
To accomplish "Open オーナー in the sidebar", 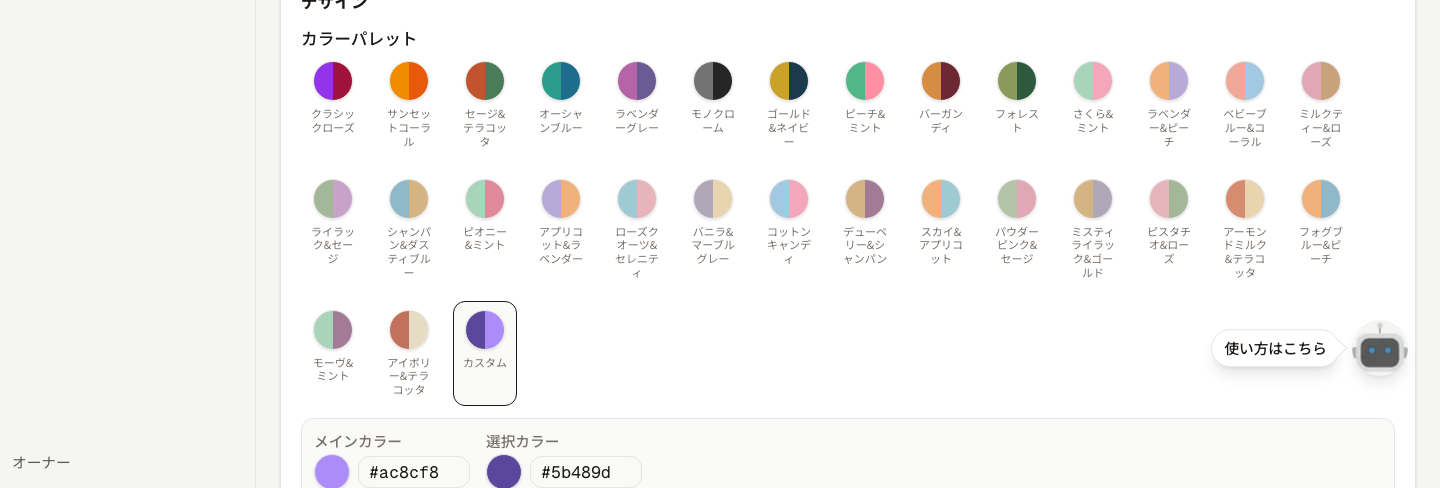I will (x=41, y=462).
